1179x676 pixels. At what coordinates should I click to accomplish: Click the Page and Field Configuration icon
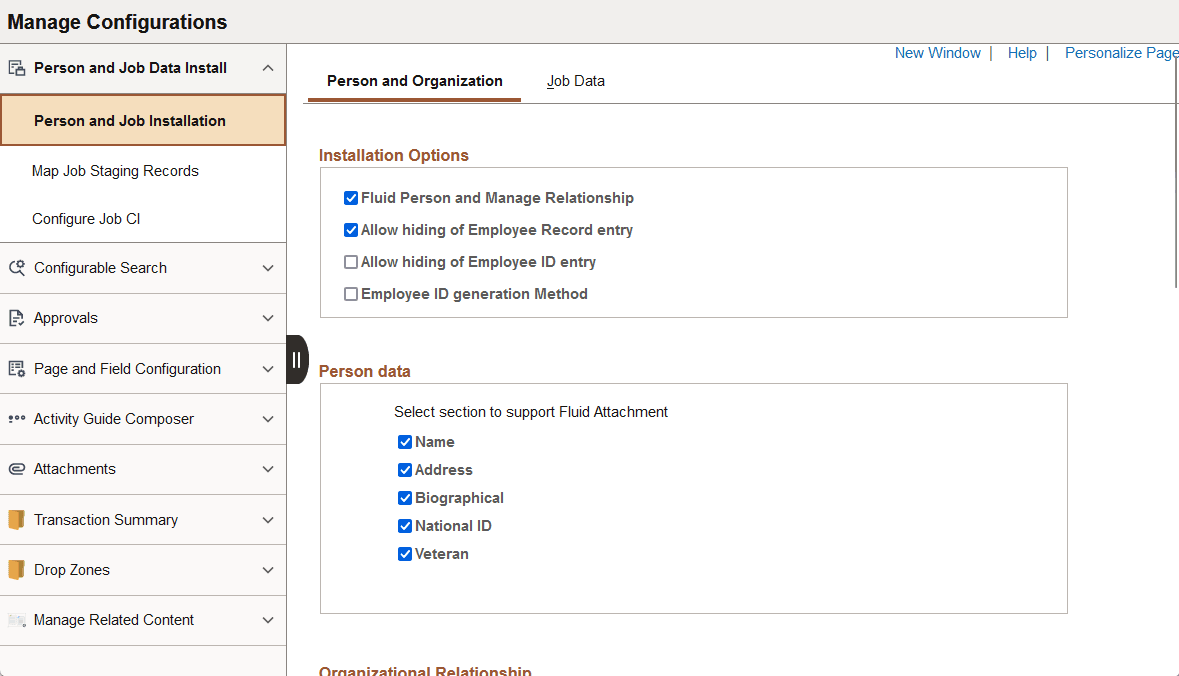coord(17,368)
